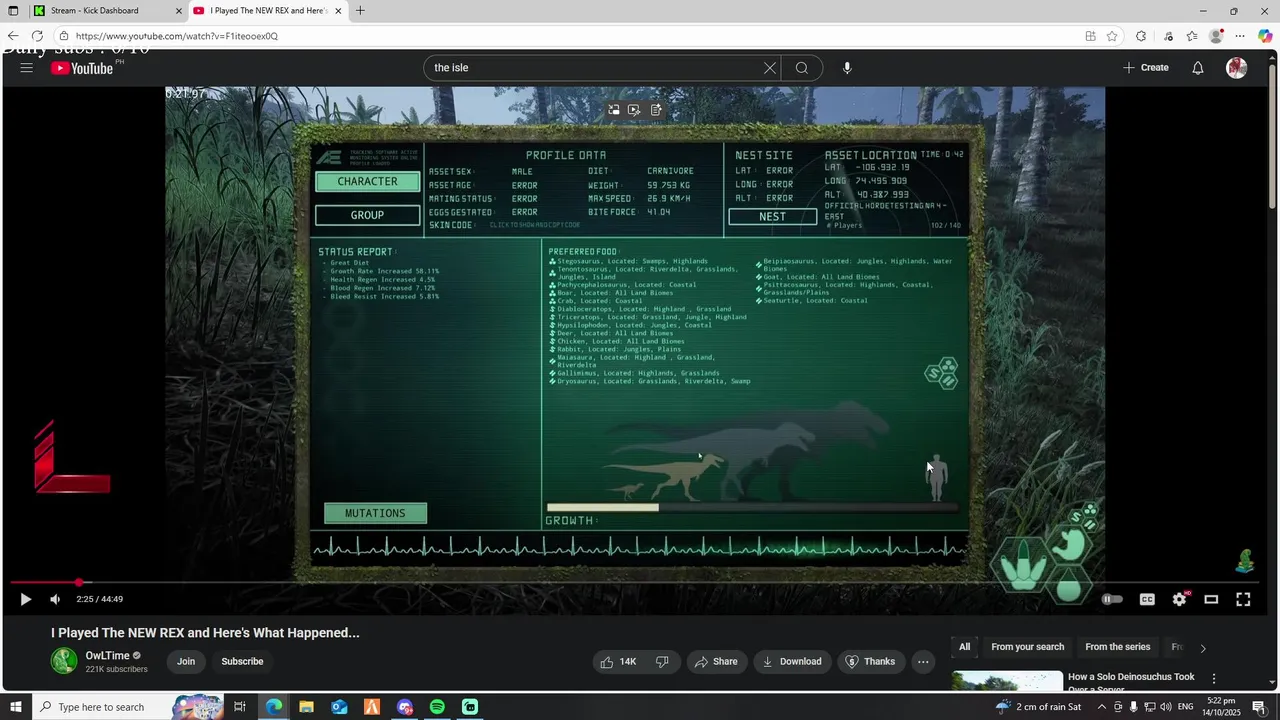This screenshot has height=720, width=1280.
Task: Share the video
Action: point(716,661)
